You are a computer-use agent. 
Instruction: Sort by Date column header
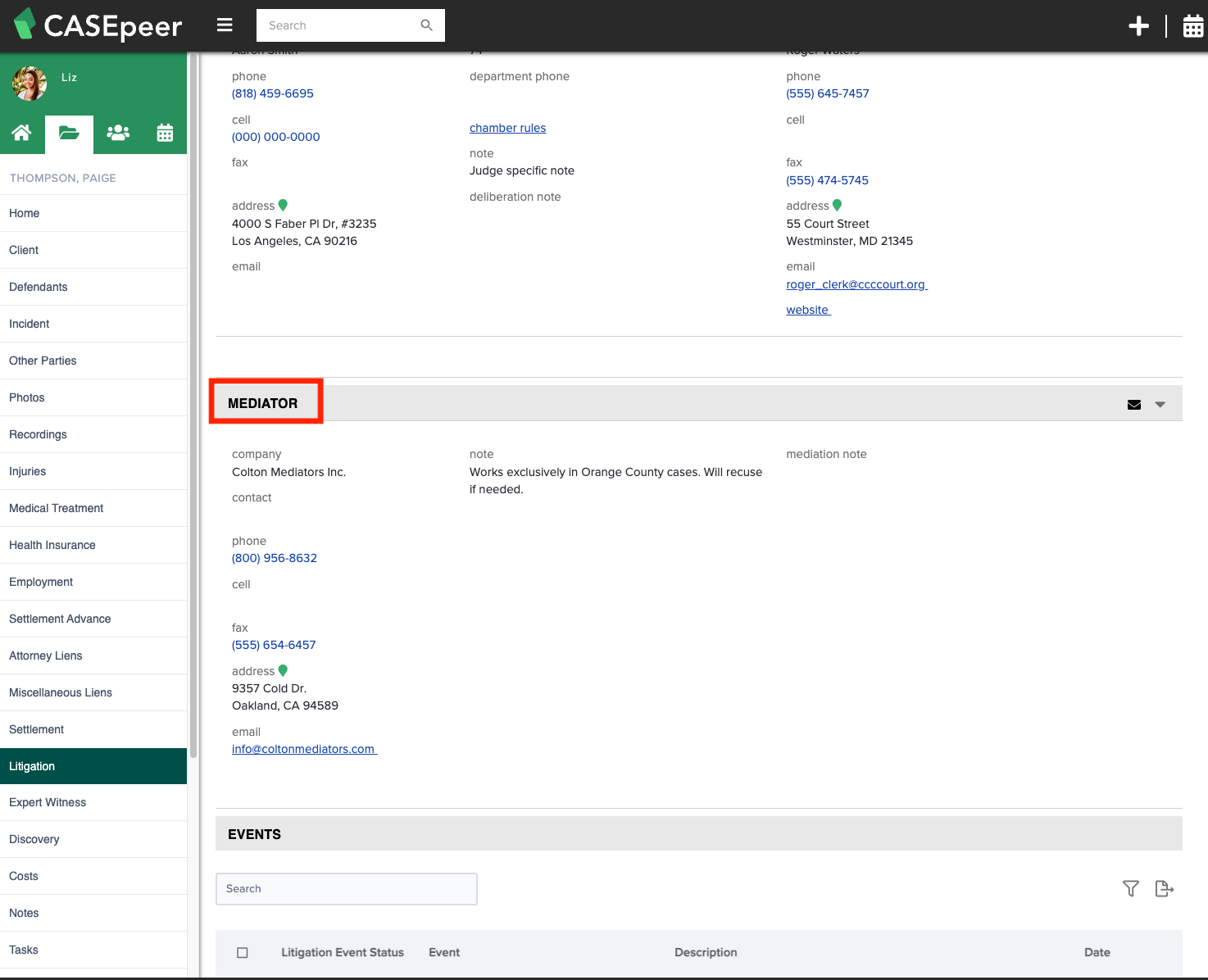[x=1097, y=952]
